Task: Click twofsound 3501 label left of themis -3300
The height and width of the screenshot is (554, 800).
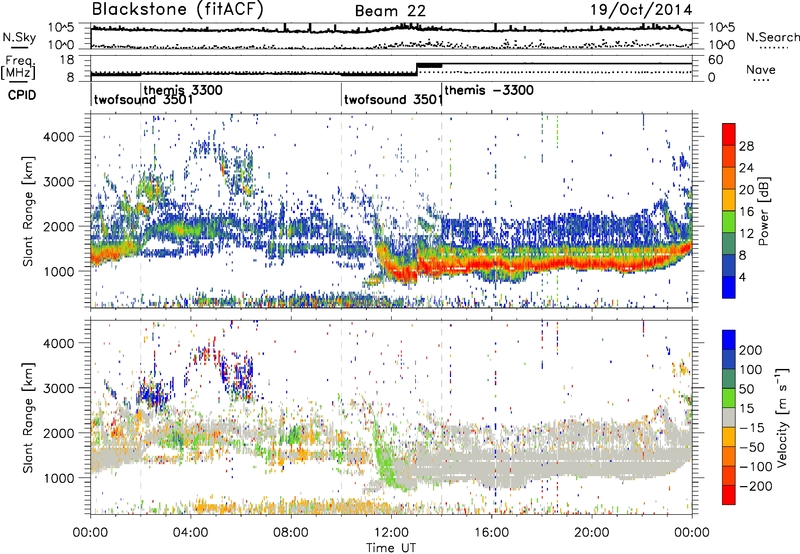Action: pos(393,99)
